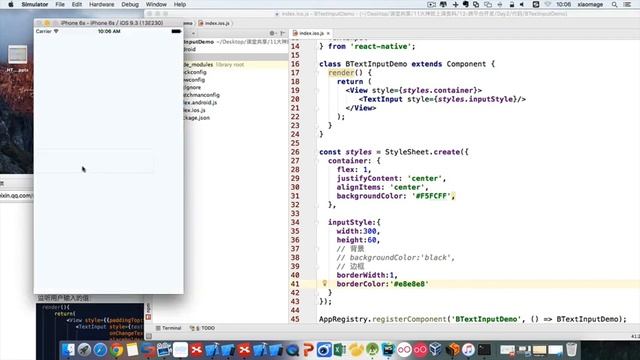Click BTextInputDemo class name on line 16

pos(376,64)
